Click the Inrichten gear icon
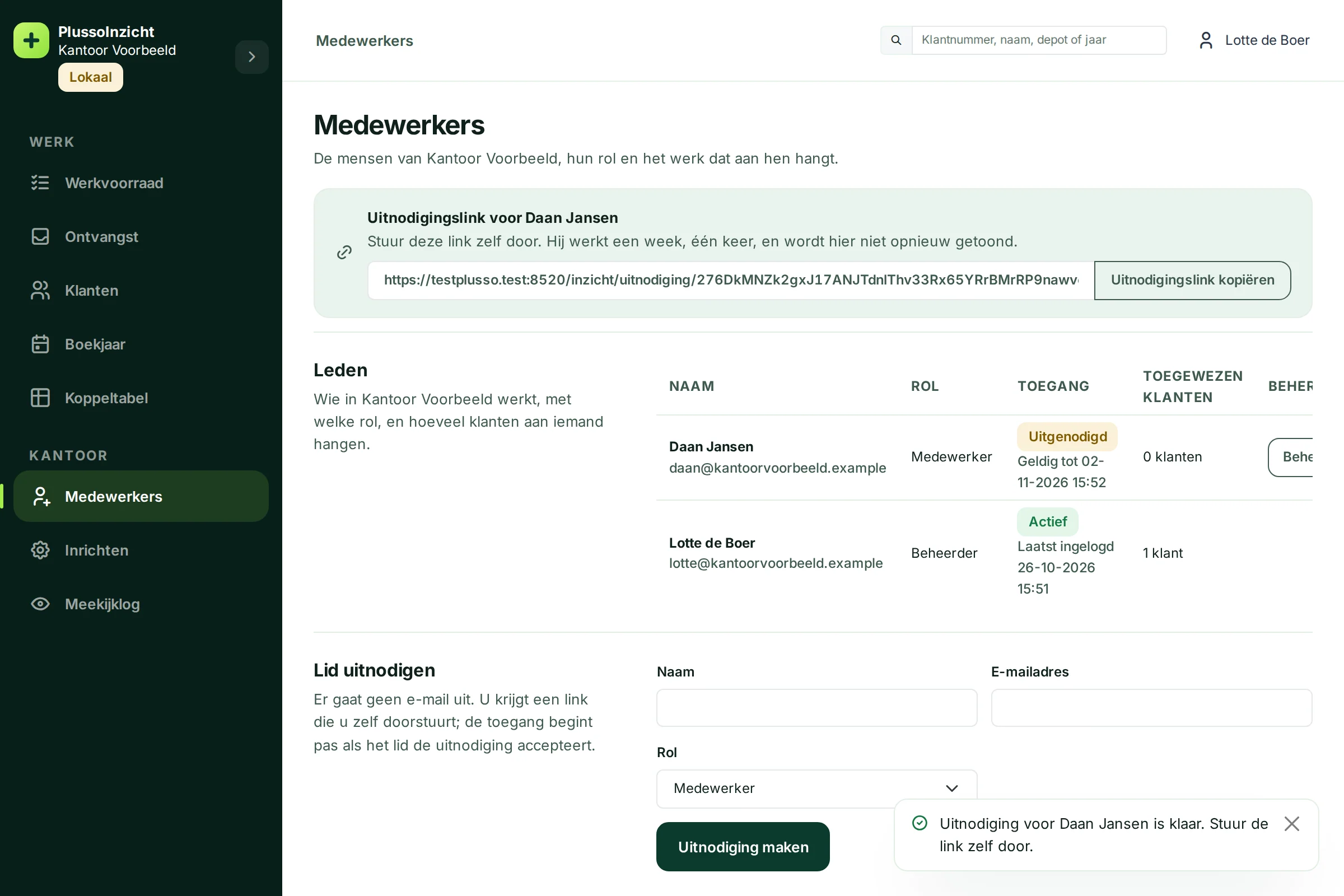1344x896 pixels. pos(40,550)
